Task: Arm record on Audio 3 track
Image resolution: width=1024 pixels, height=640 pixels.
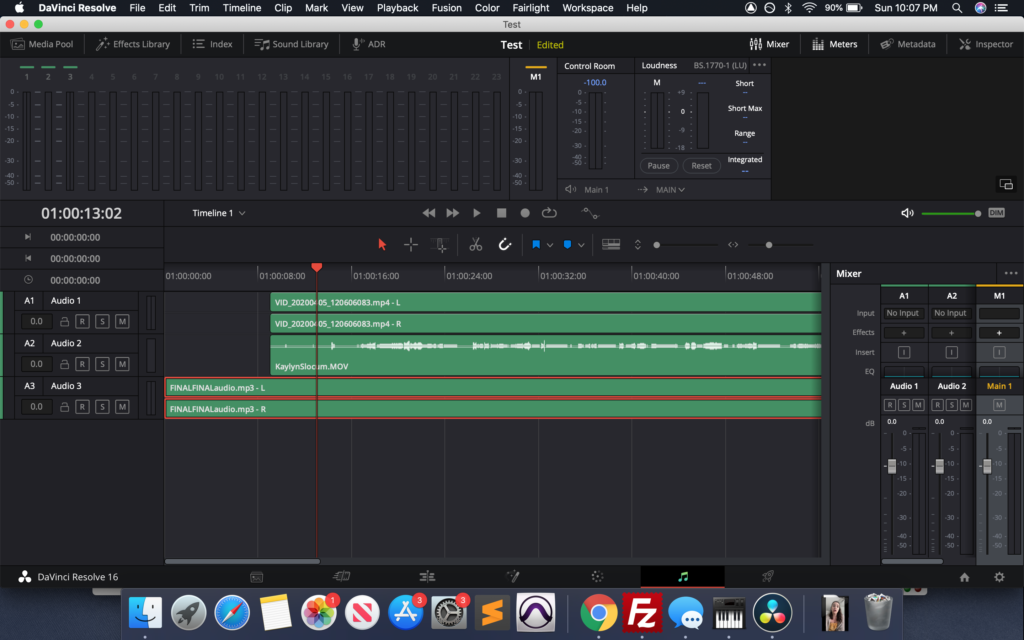Action: coord(83,407)
